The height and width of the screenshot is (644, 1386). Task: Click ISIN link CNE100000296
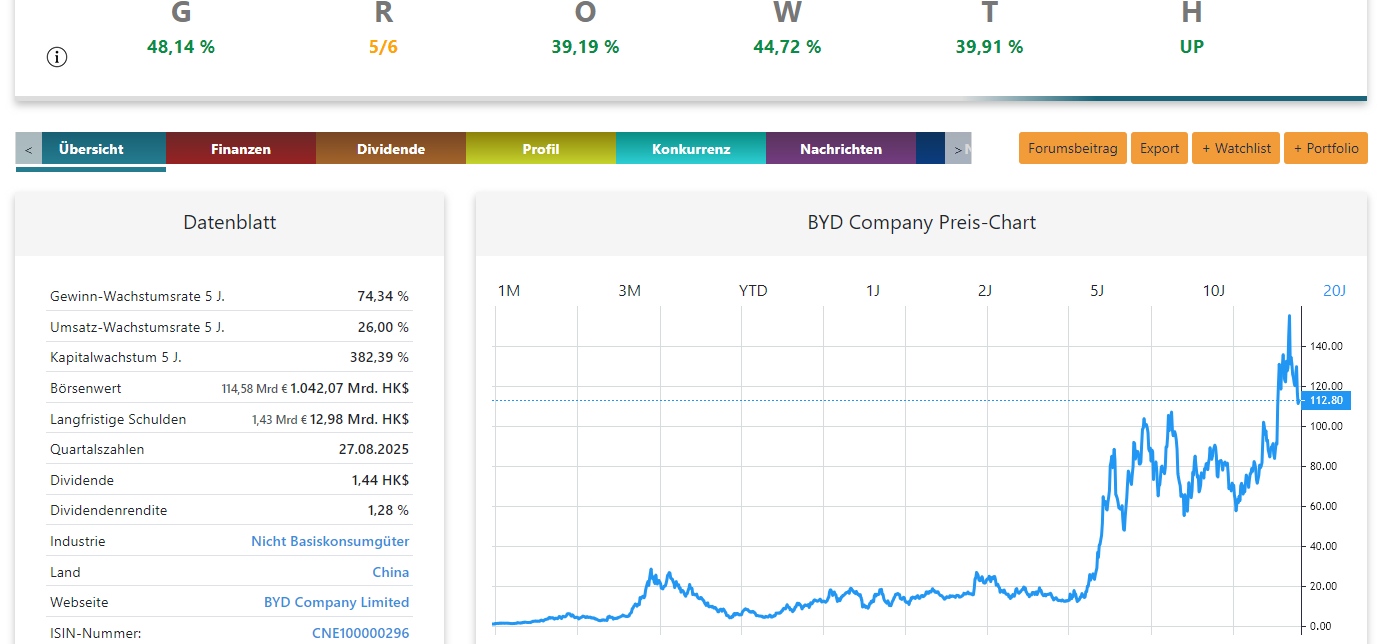[360, 633]
